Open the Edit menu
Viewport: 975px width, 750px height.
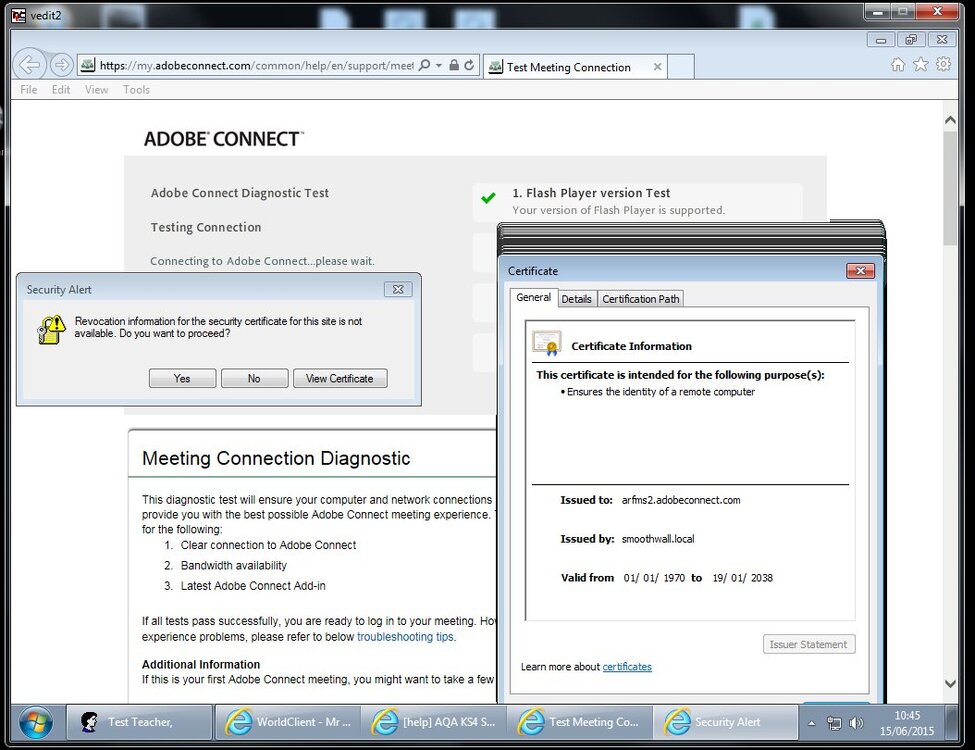(x=61, y=90)
